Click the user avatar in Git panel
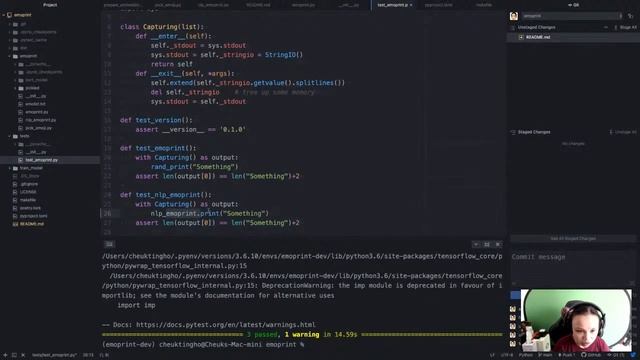The width and height of the screenshot is (640, 360). pos(514,16)
